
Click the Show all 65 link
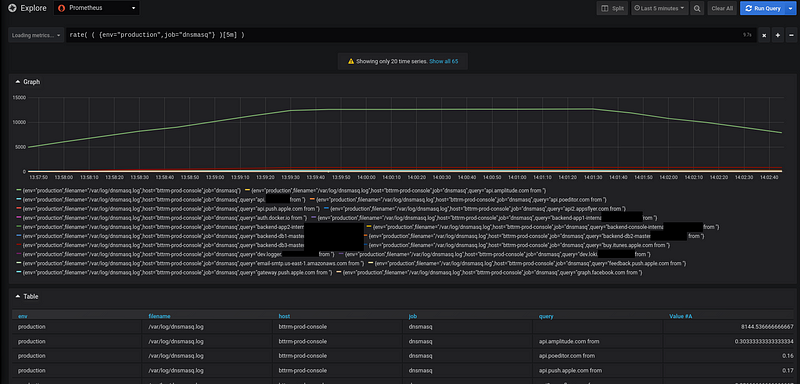443,61
